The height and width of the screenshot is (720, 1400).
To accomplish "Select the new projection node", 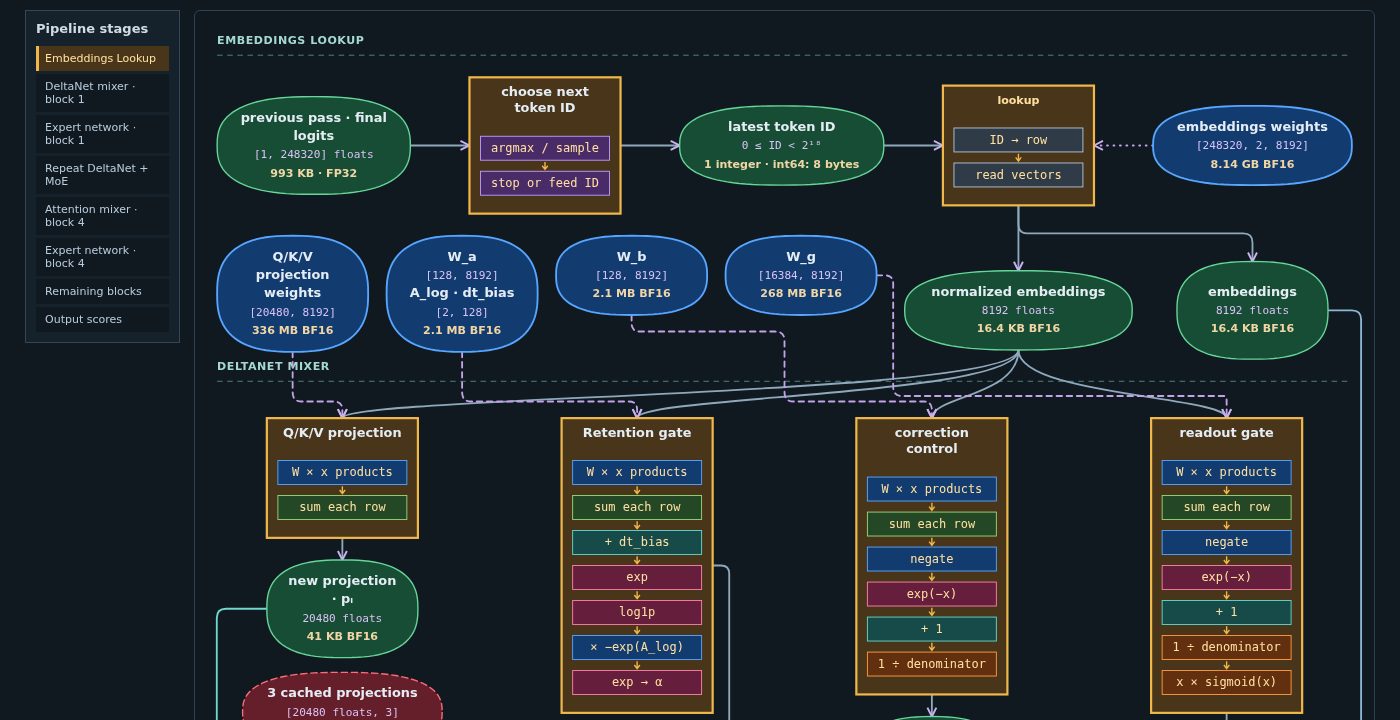I will click(x=342, y=609).
